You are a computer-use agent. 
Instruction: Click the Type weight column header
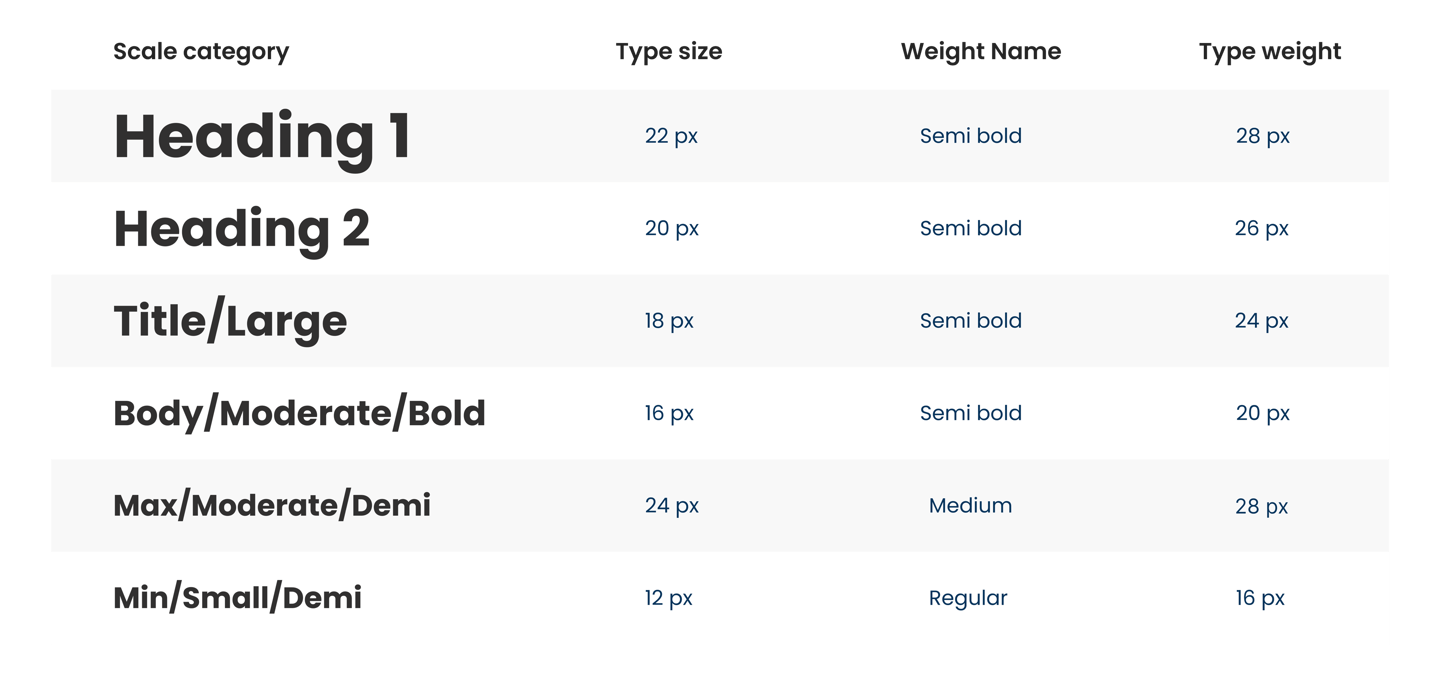(x=1270, y=52)
